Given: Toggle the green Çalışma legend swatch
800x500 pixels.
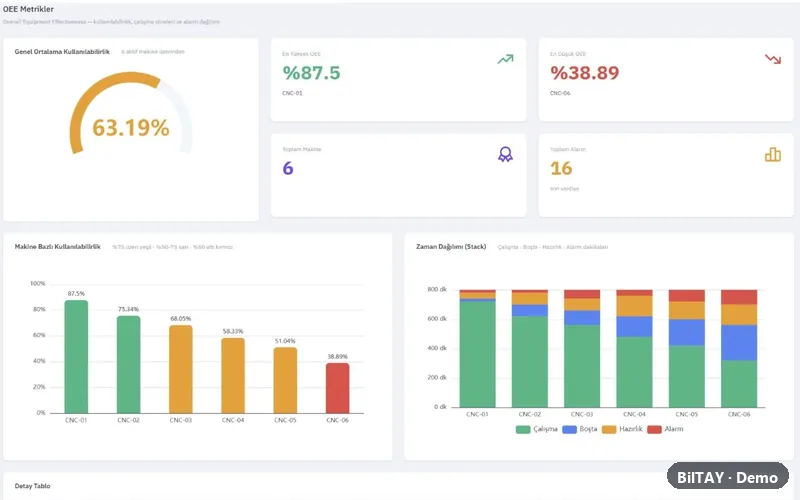Looking at the screenshot, I should click(523, 430).
